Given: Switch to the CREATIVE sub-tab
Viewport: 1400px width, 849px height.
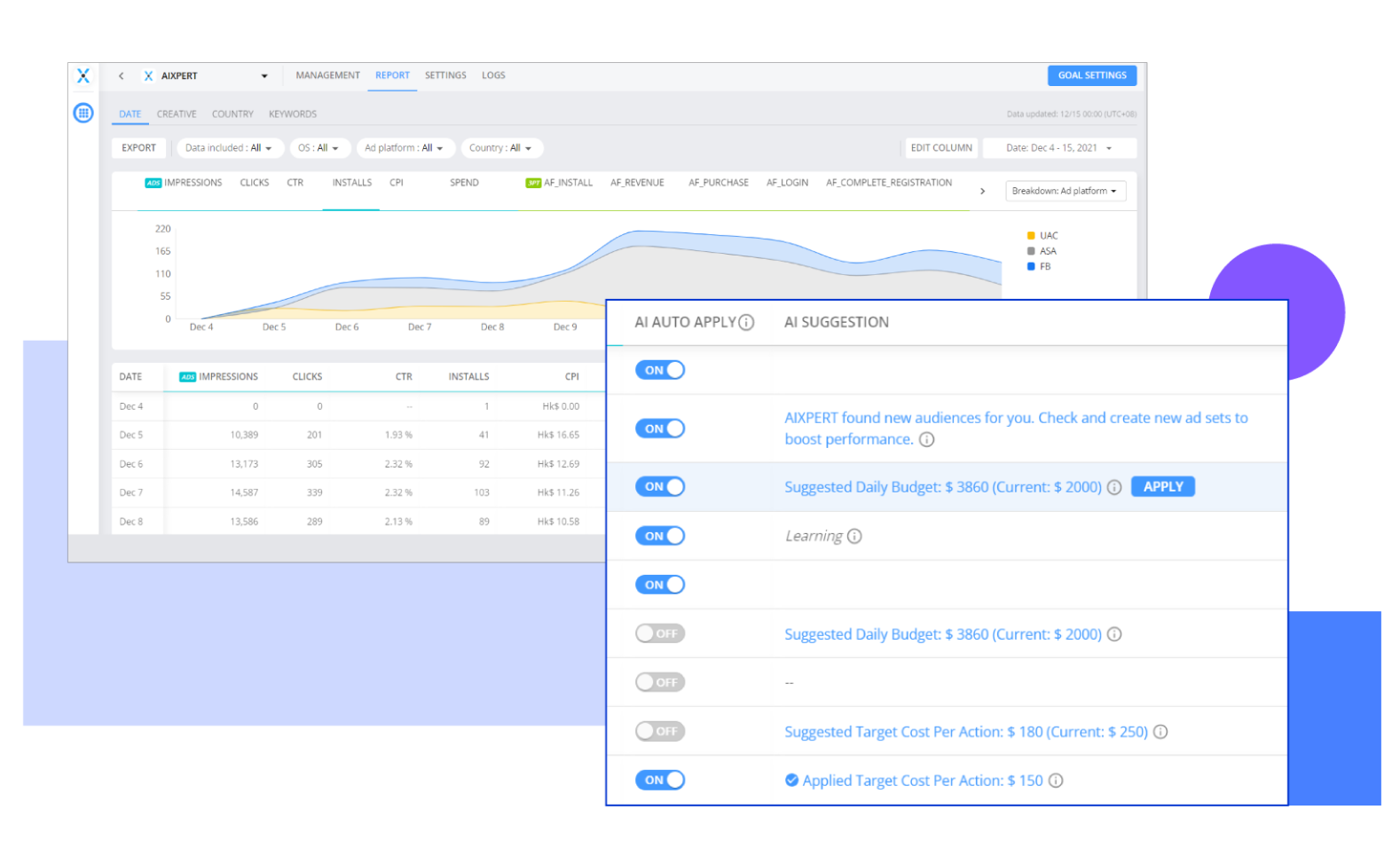Looking at the screenshot, I should [177, 114].
